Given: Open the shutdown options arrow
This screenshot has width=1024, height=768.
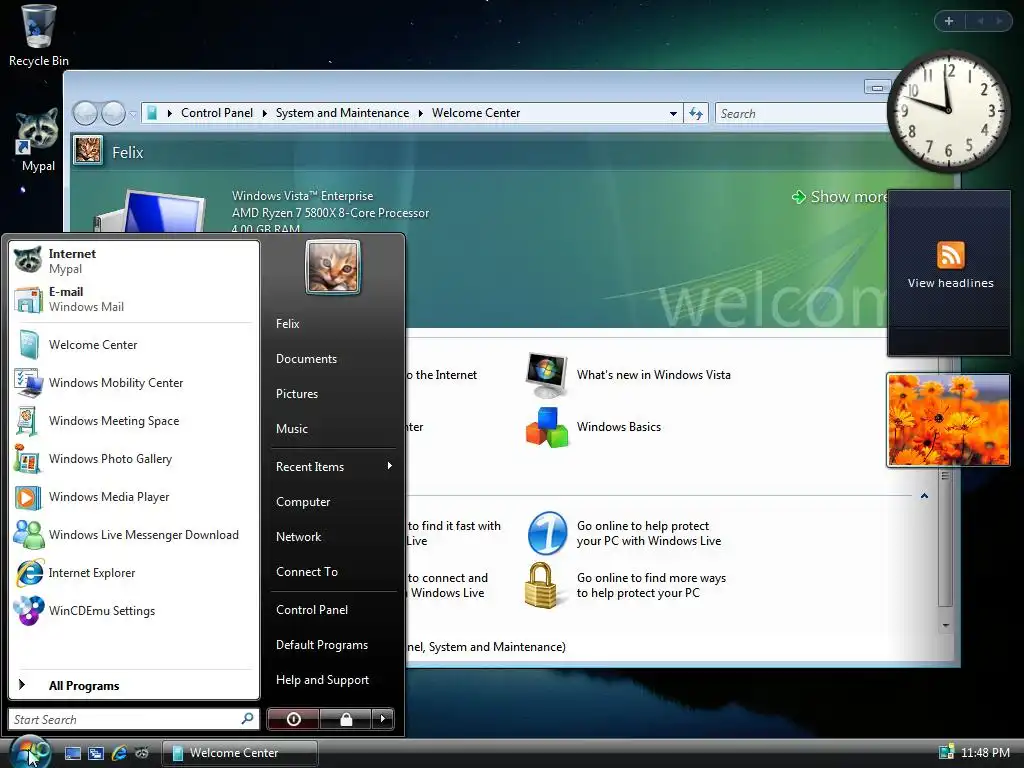Looking at the screenshot, I should coord(383,719).
